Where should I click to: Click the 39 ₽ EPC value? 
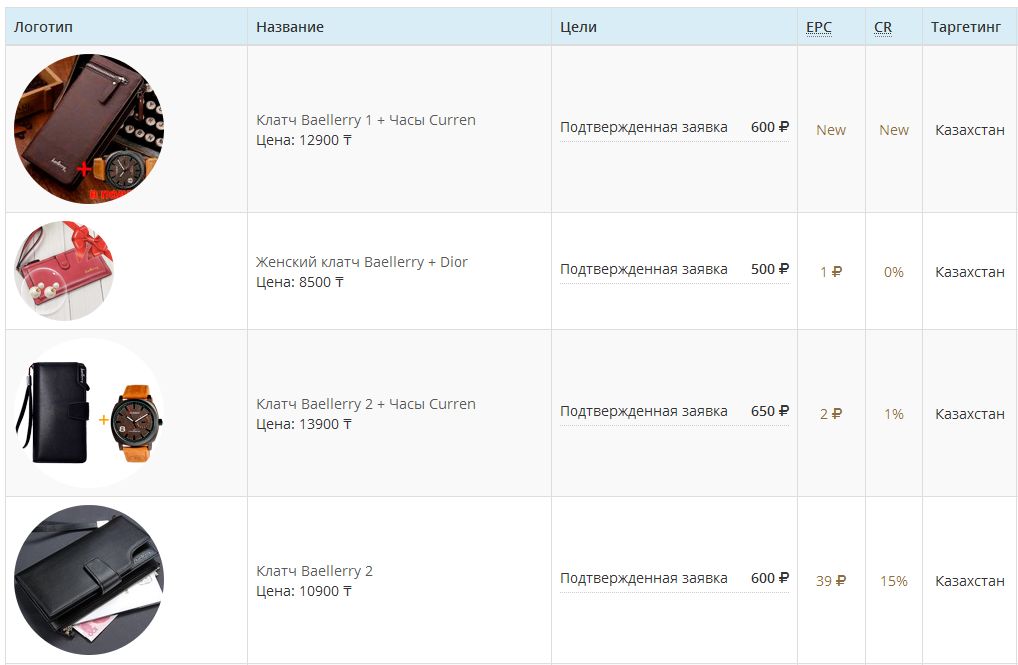[830, 581]
